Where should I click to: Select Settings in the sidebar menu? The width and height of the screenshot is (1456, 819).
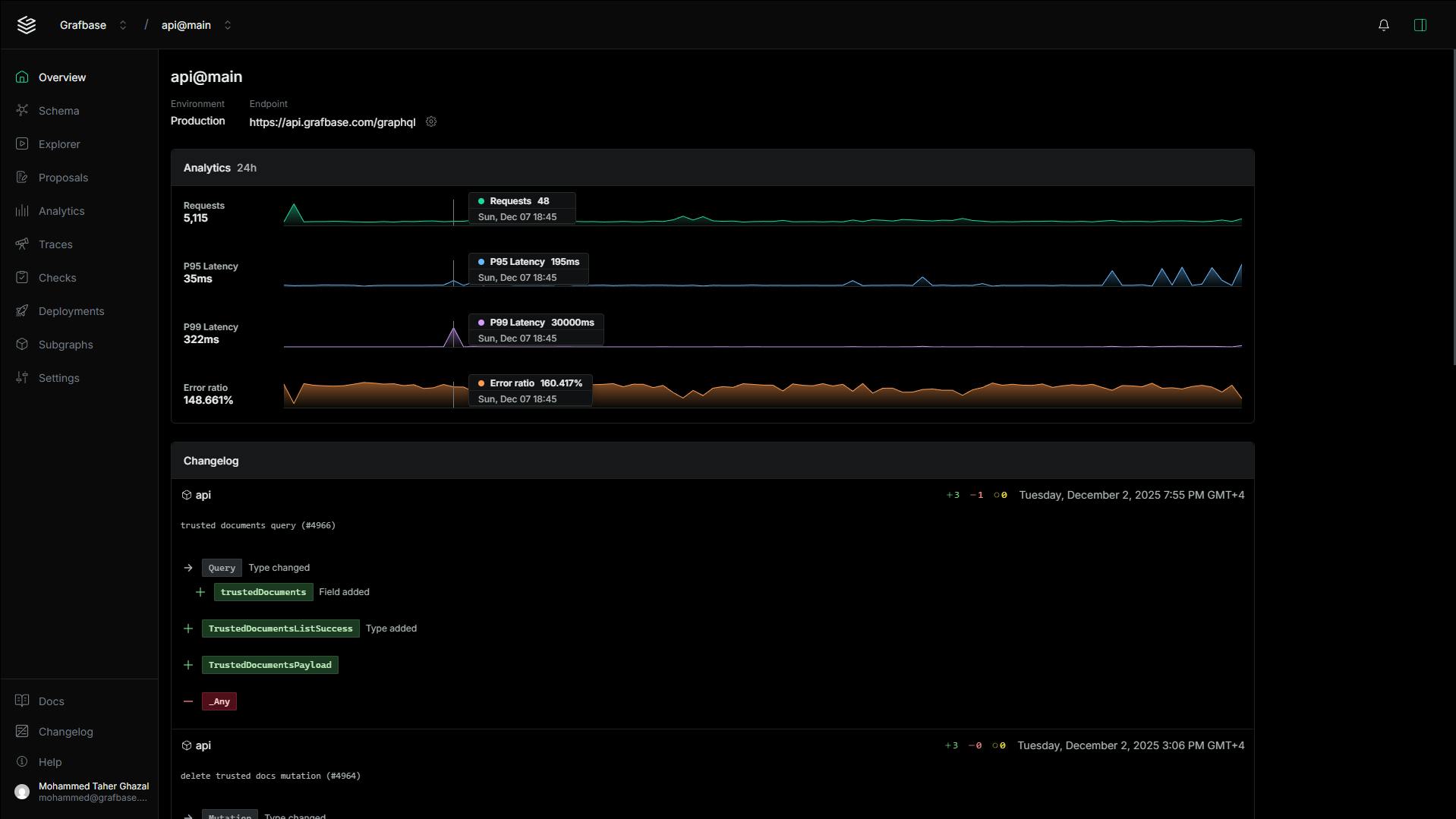[x=58, y=378]
